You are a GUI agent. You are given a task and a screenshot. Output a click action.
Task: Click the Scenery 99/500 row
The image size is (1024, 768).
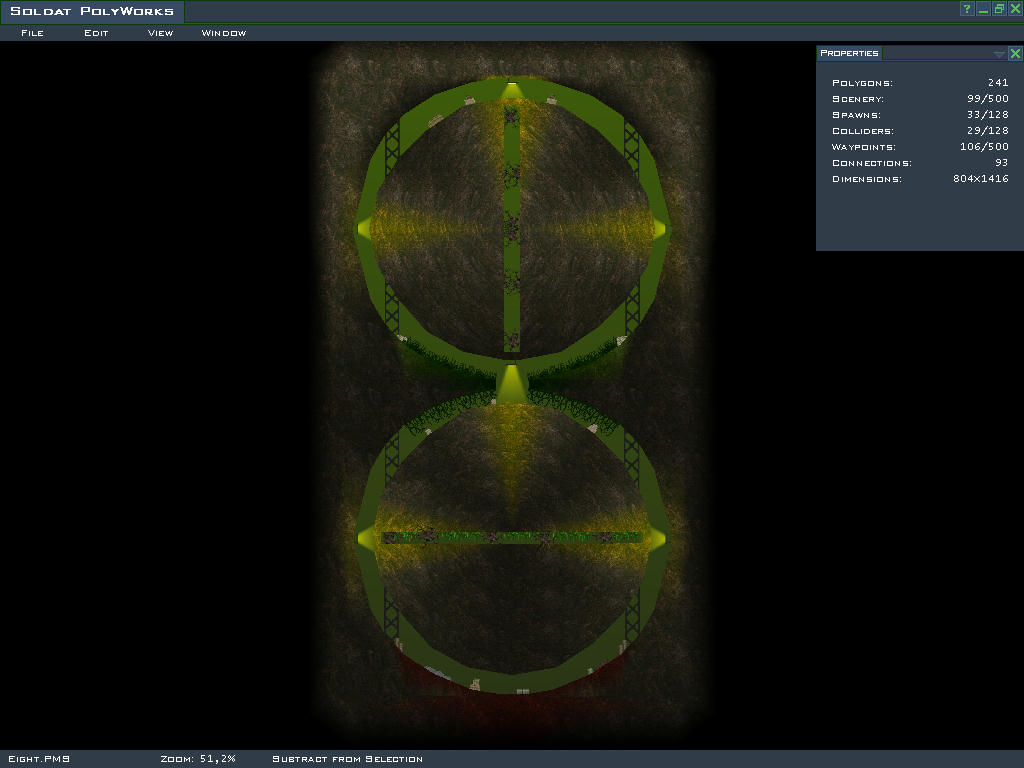pos(919,99)
